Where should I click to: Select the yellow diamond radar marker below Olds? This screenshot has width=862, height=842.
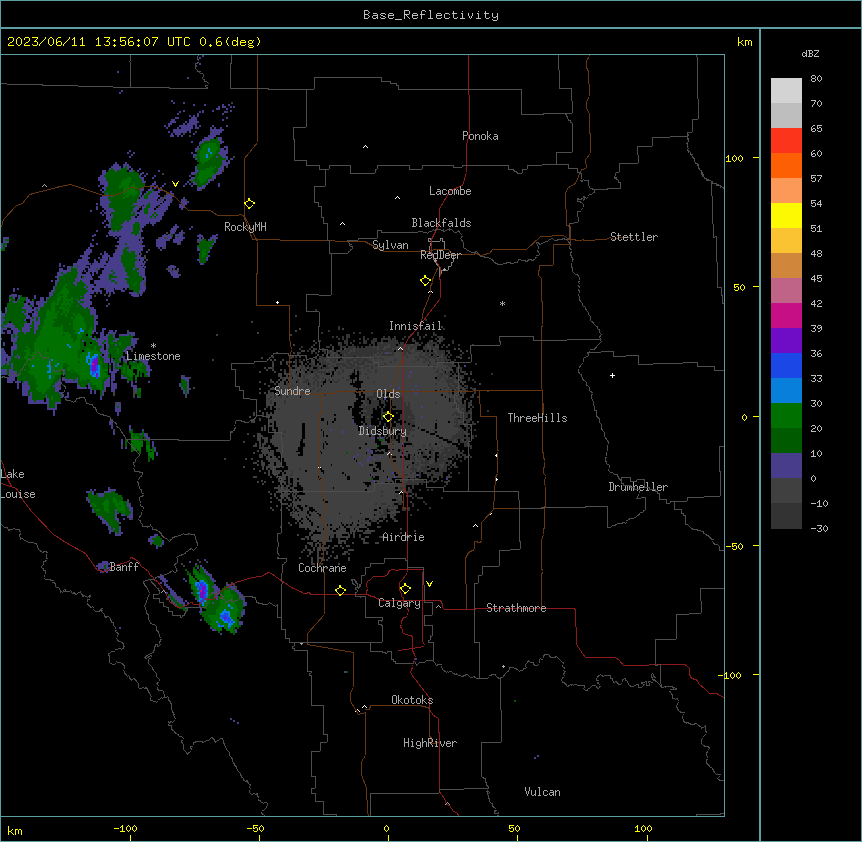tap(388, 417)
